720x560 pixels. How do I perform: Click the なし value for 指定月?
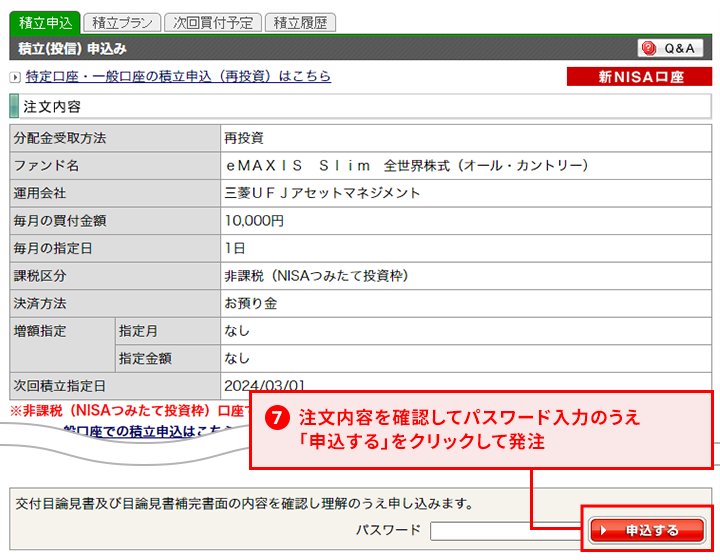tap(236, 331)
